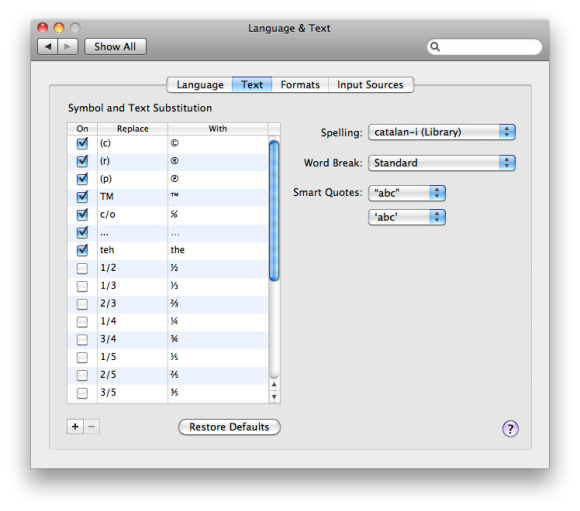
Task: Click inside the search input field
Action: click(489, 47)
